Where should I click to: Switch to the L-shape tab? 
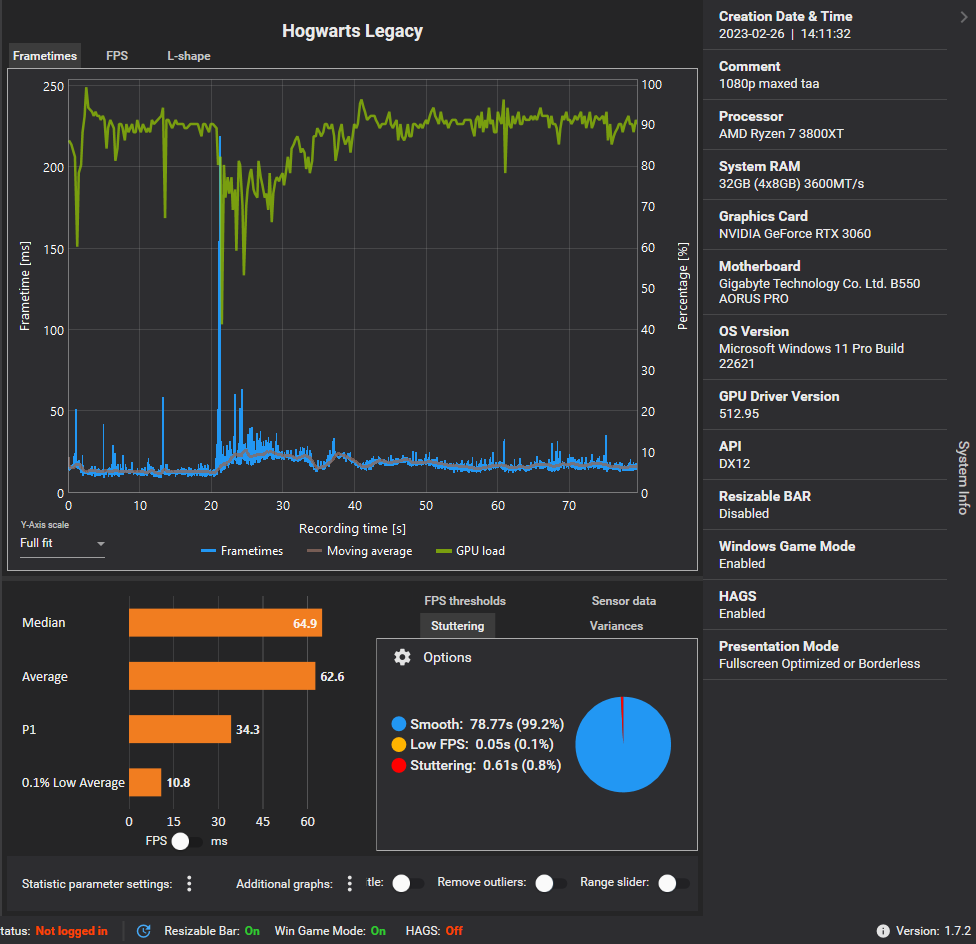coord(189,56)
